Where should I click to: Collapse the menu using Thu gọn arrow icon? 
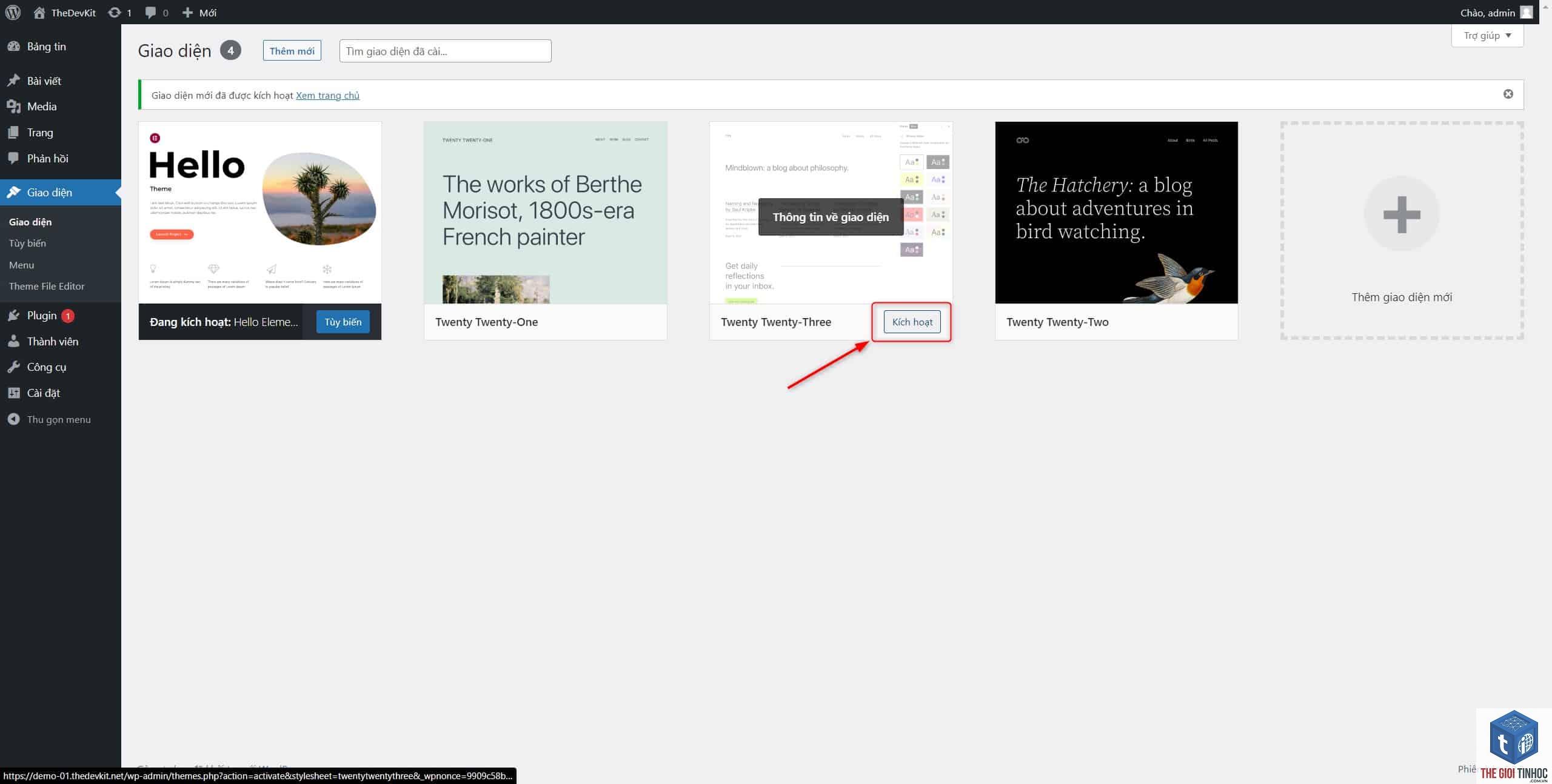[13, 419]
